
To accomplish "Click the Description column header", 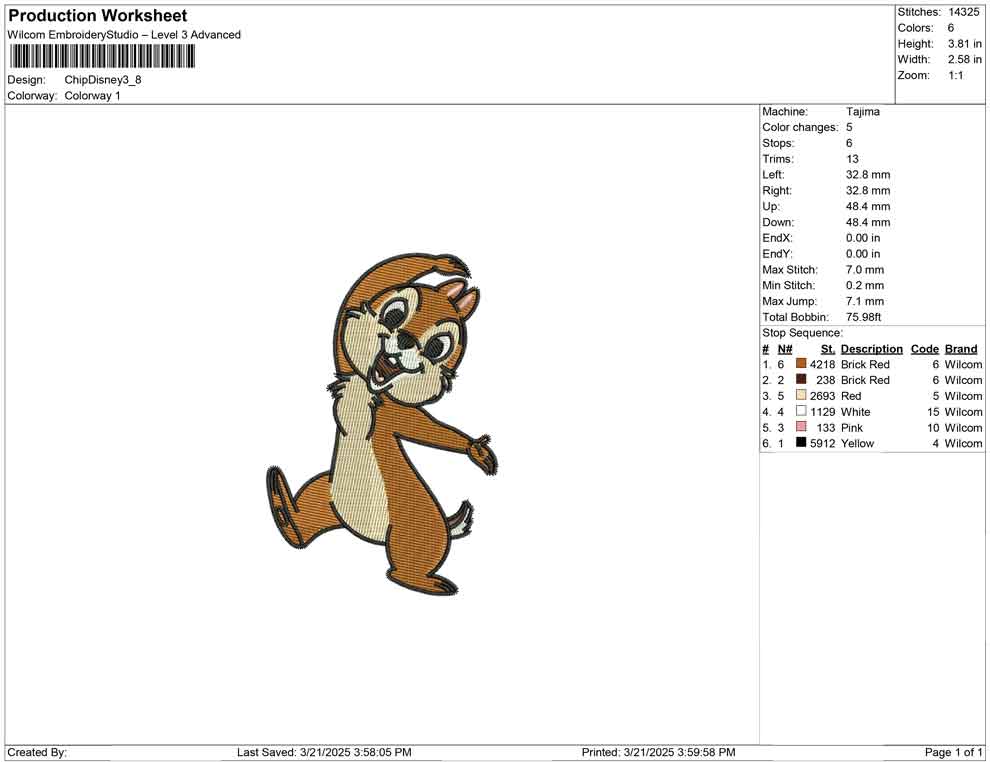I will tap(871, 348).
